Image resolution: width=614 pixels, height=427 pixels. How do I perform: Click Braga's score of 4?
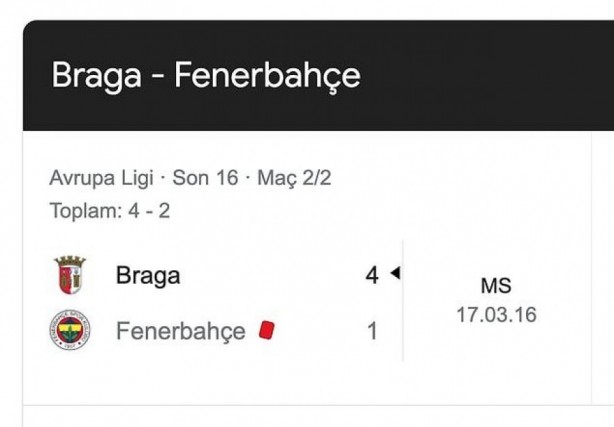click(x=372, y=276)
